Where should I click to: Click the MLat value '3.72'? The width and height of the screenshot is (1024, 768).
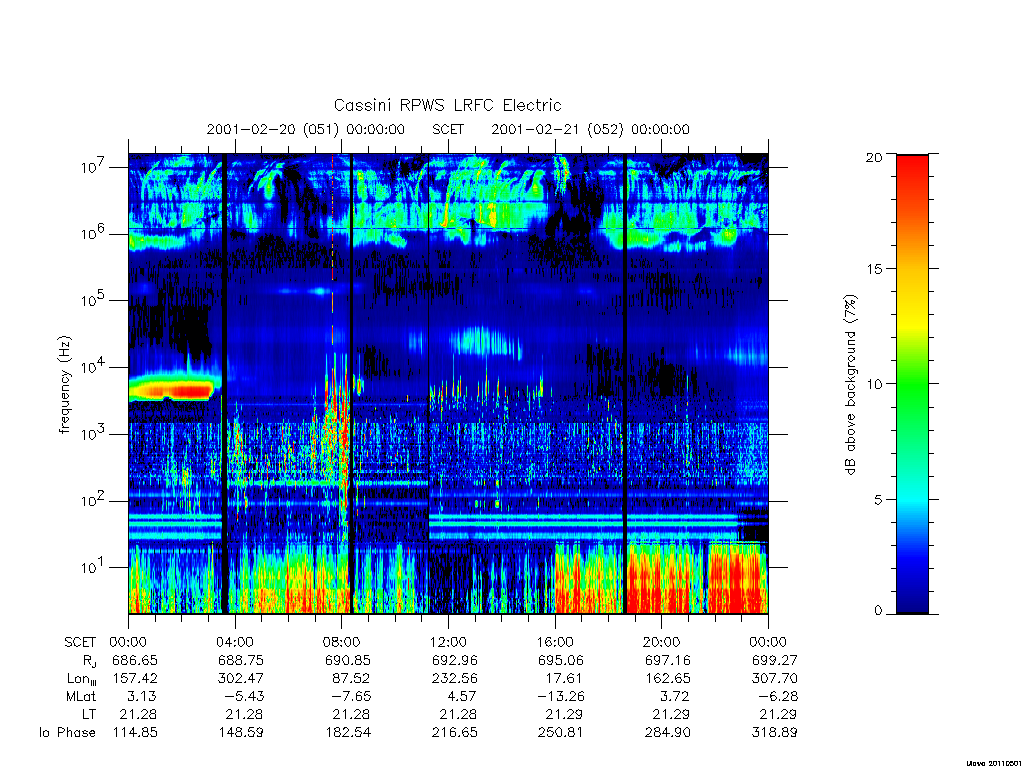coord(674,697)
